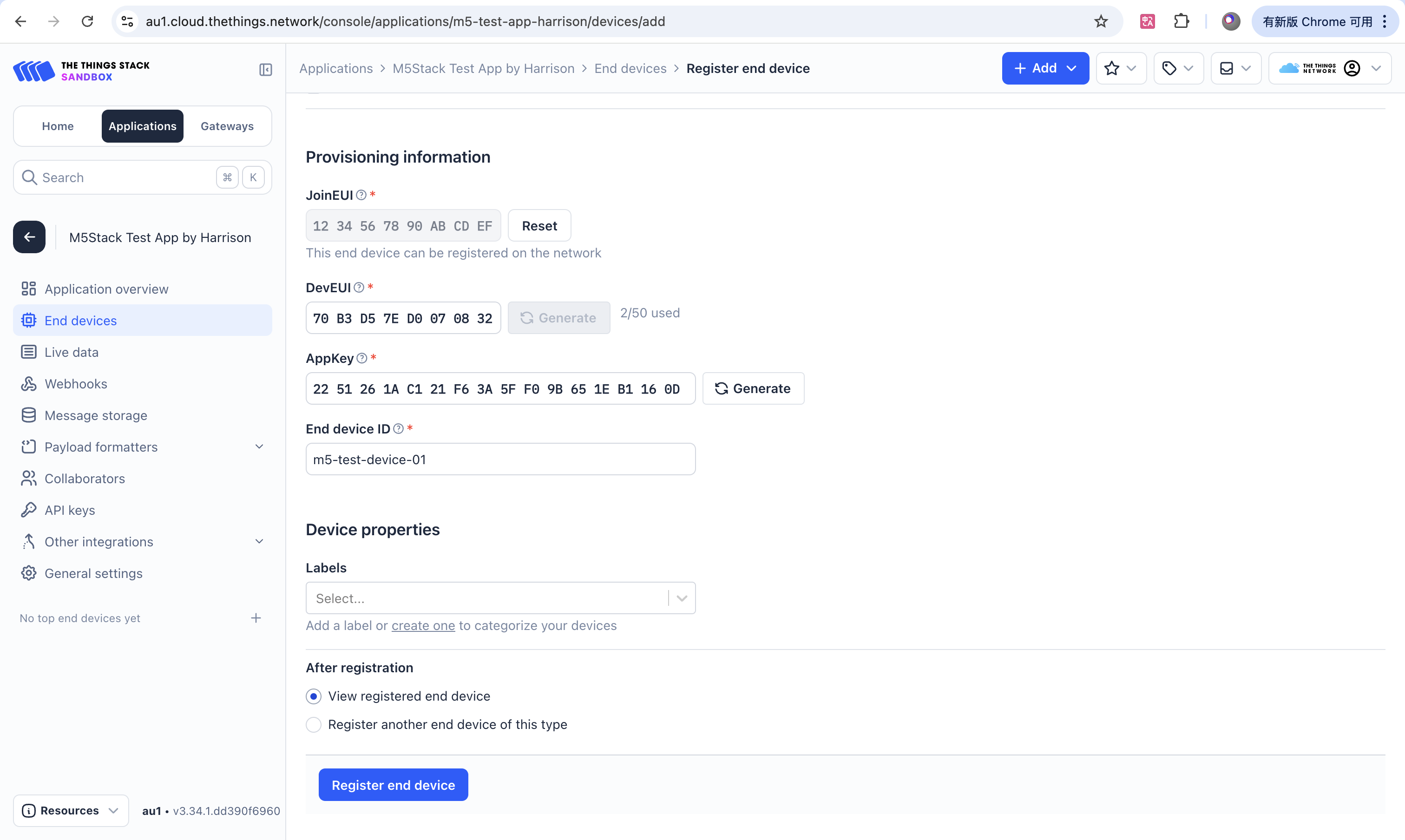Open the Add dropdown button
1405x840 pixels.
[x=1045, y=68]
